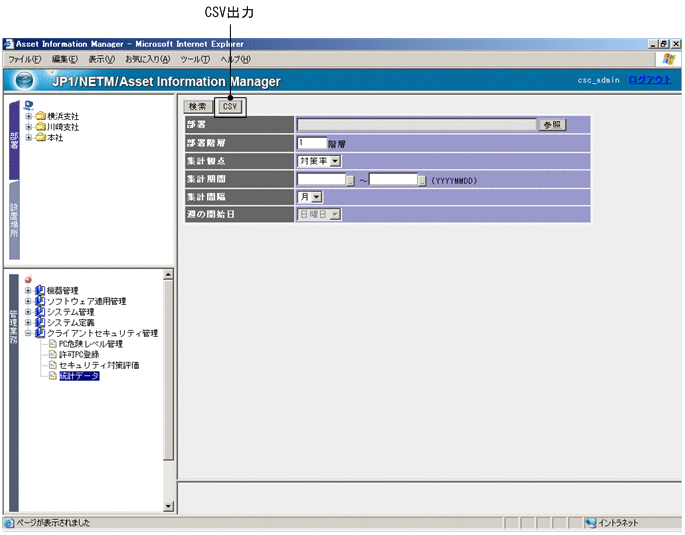Viewport: 685px width, 535px height.
Task: Click the 検索 search button
Action: pos(198,107)
